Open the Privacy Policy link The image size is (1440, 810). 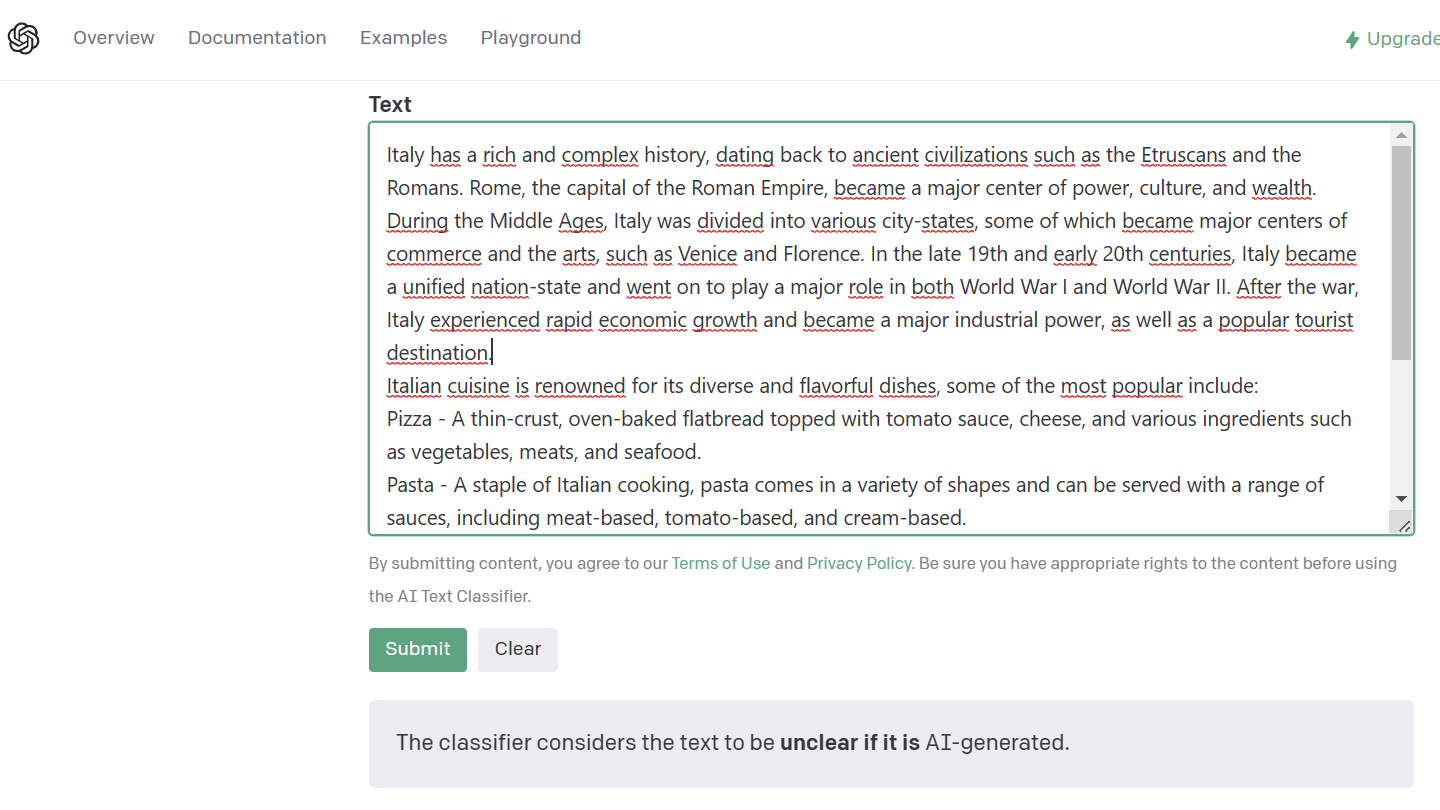click(859, 563)
